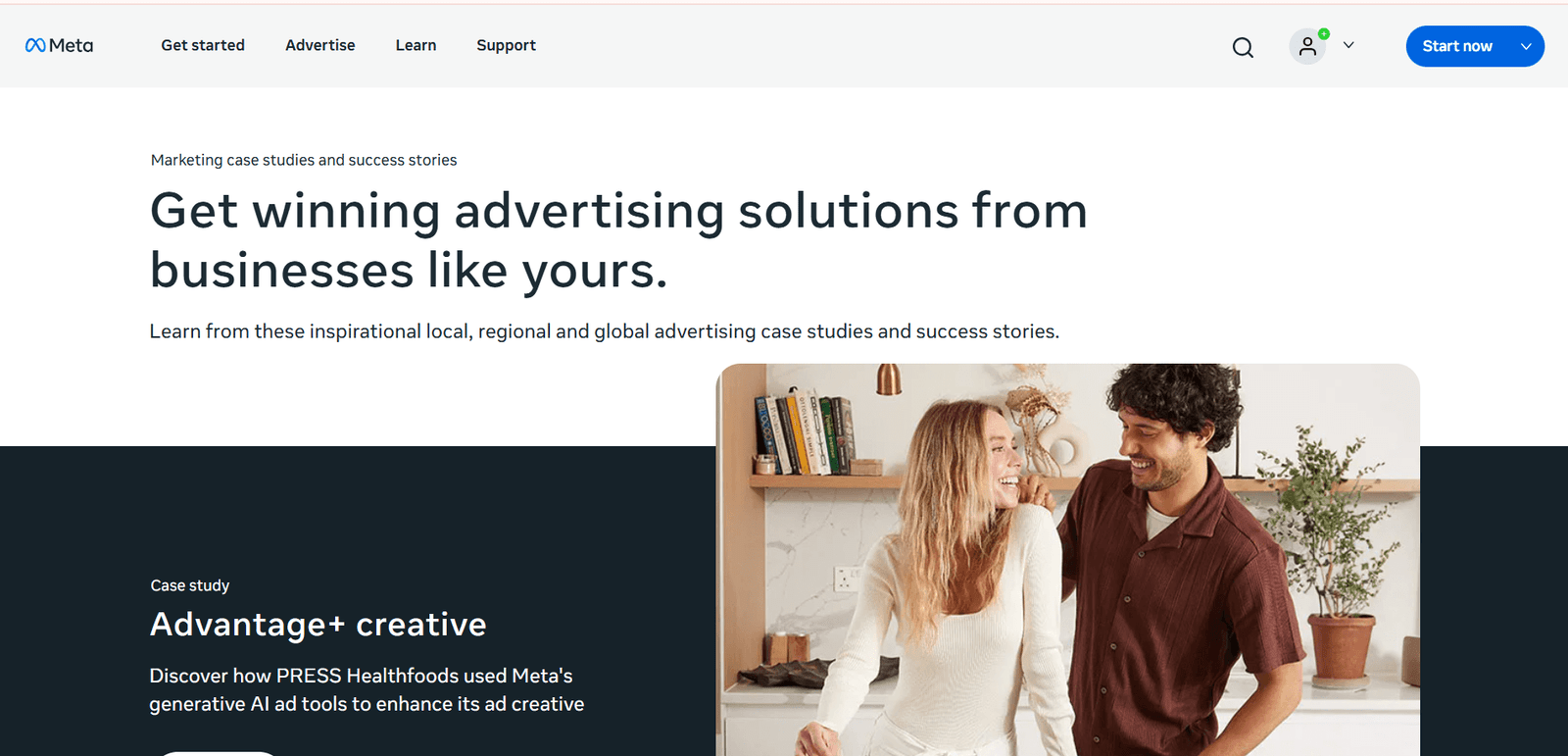The width and height of the screenshot is (1568, 756).
Task: Click the Start now button label
Action: tap(1457, 46)
